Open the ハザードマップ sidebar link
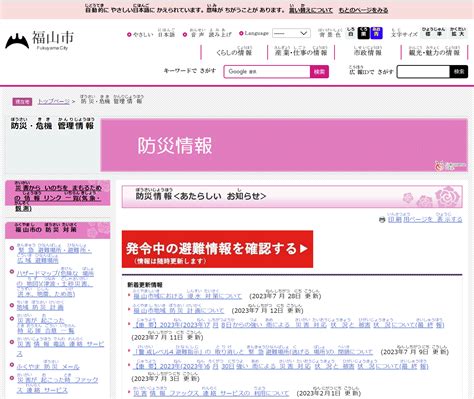Viewport: 474px width, 399px height. click(55, 283)
